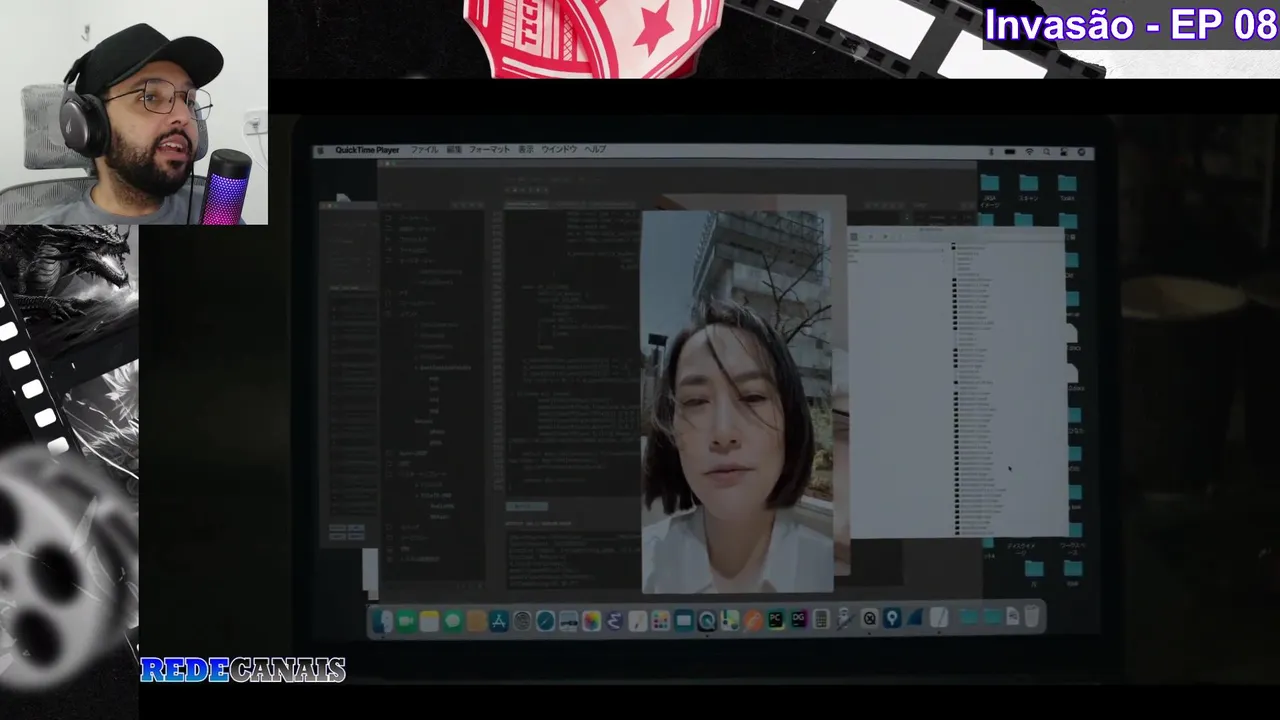Open Messages from the Dock
The height and width of the screenshot is (720, 1280).
(453, 620)
